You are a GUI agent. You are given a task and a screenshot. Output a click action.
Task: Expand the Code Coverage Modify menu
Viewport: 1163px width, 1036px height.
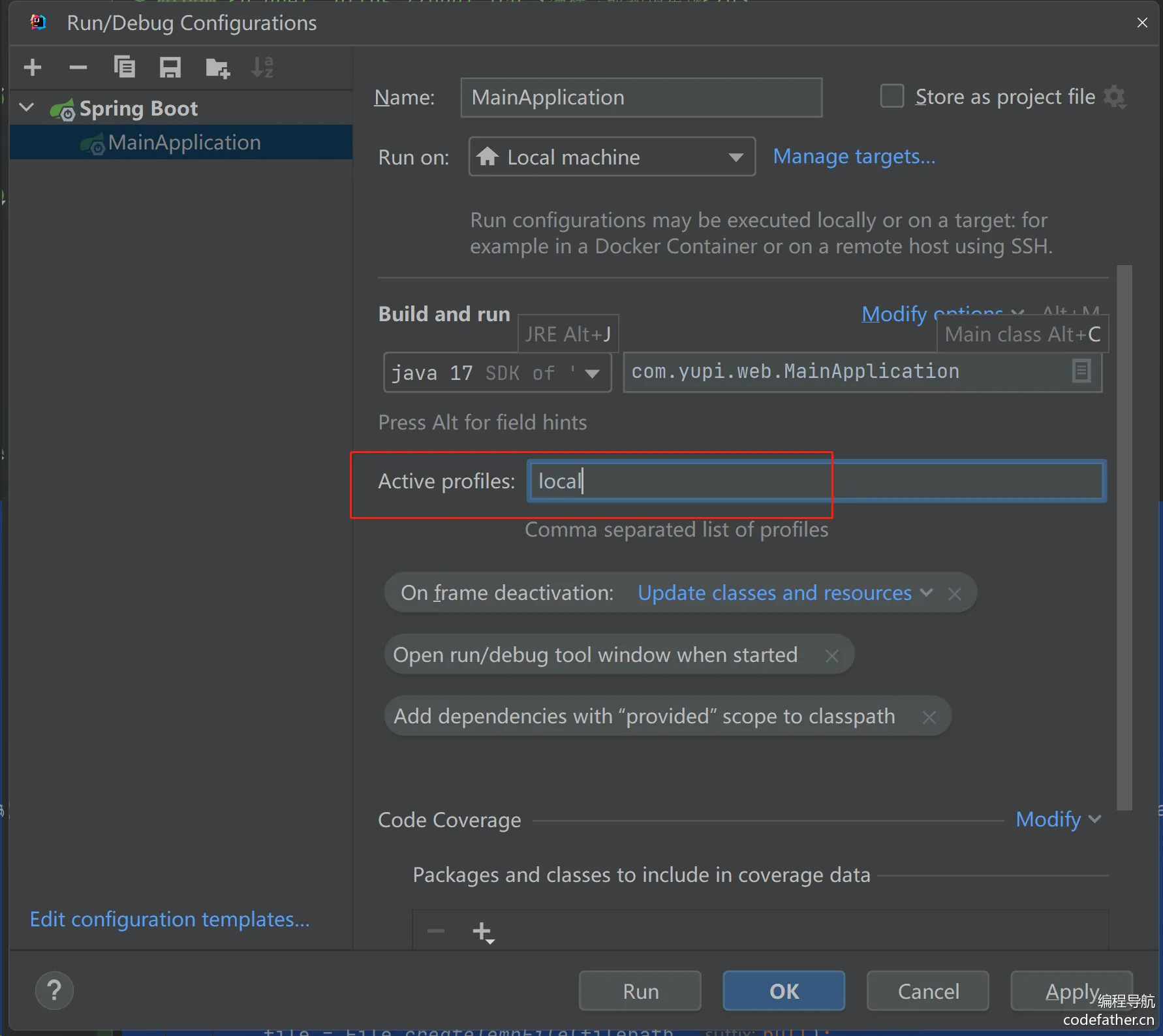click(x=1059, y=819)
